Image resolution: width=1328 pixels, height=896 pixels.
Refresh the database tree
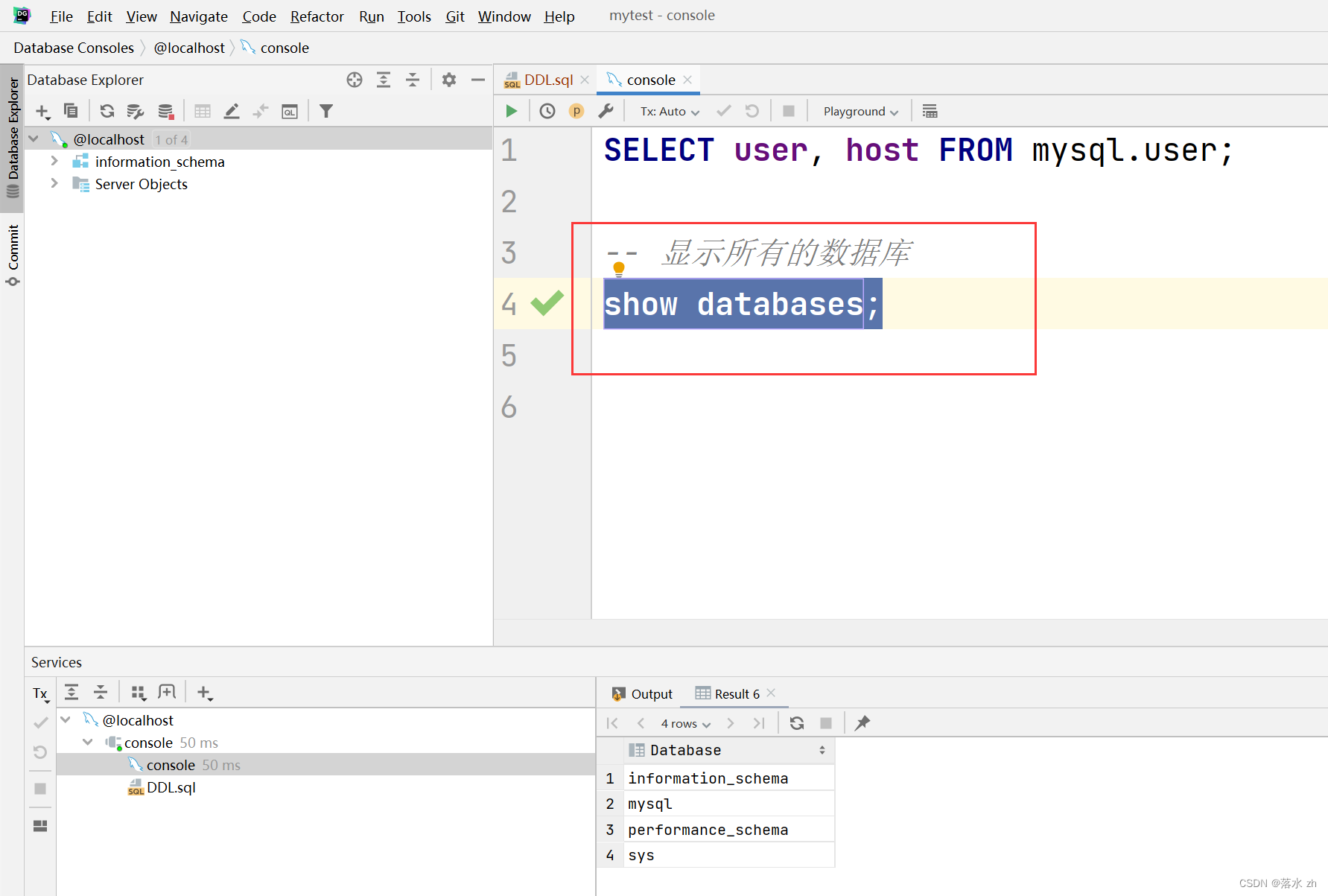[107, 111]
